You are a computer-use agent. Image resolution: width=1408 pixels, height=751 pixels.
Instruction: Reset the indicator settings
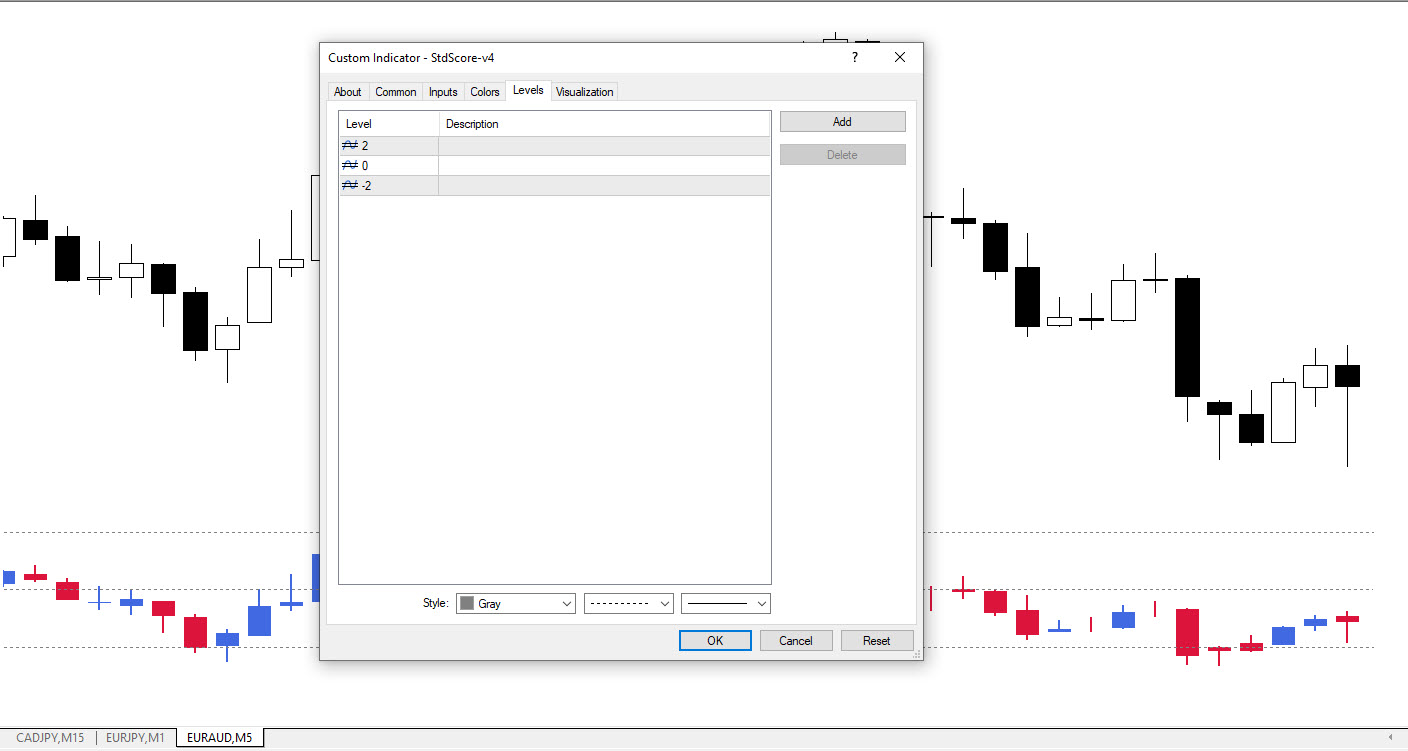877,641
